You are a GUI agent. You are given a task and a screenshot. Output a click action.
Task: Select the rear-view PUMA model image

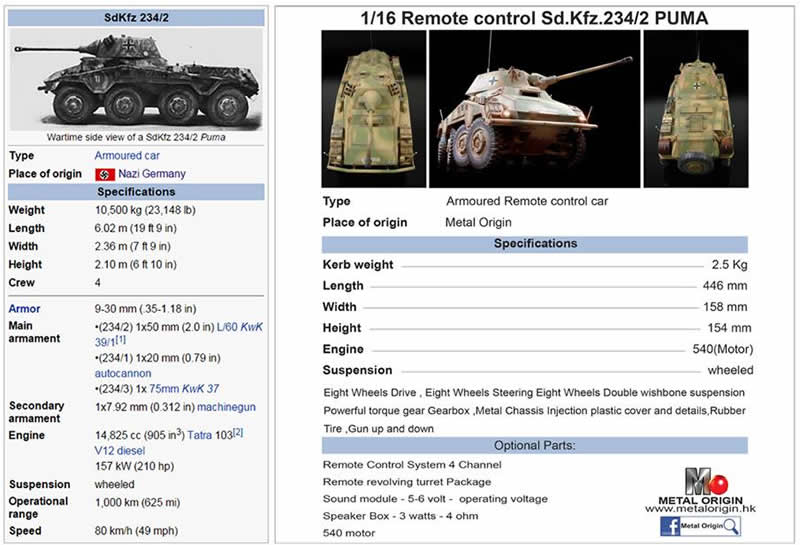695,108
